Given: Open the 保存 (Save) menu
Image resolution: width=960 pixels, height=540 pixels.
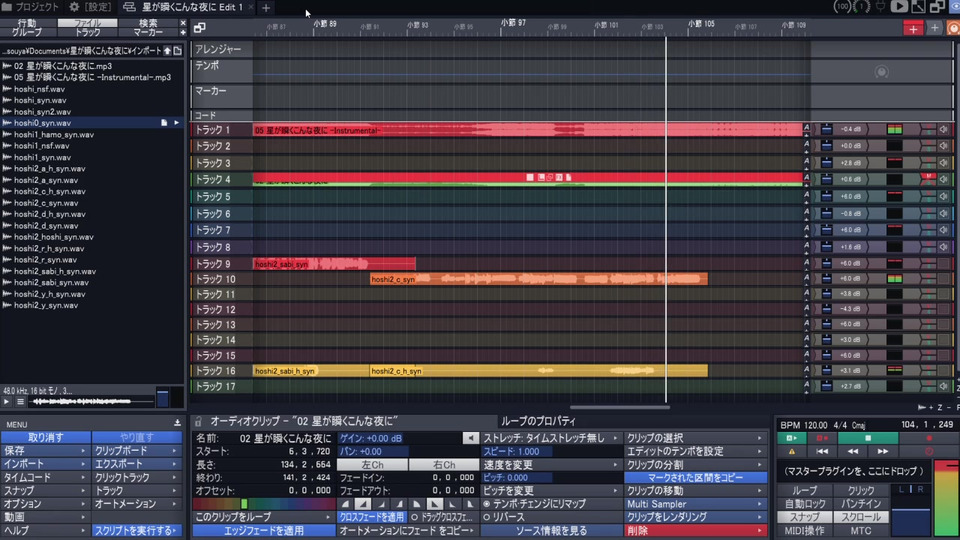Looking at the screenshot, I should point(45,451).
